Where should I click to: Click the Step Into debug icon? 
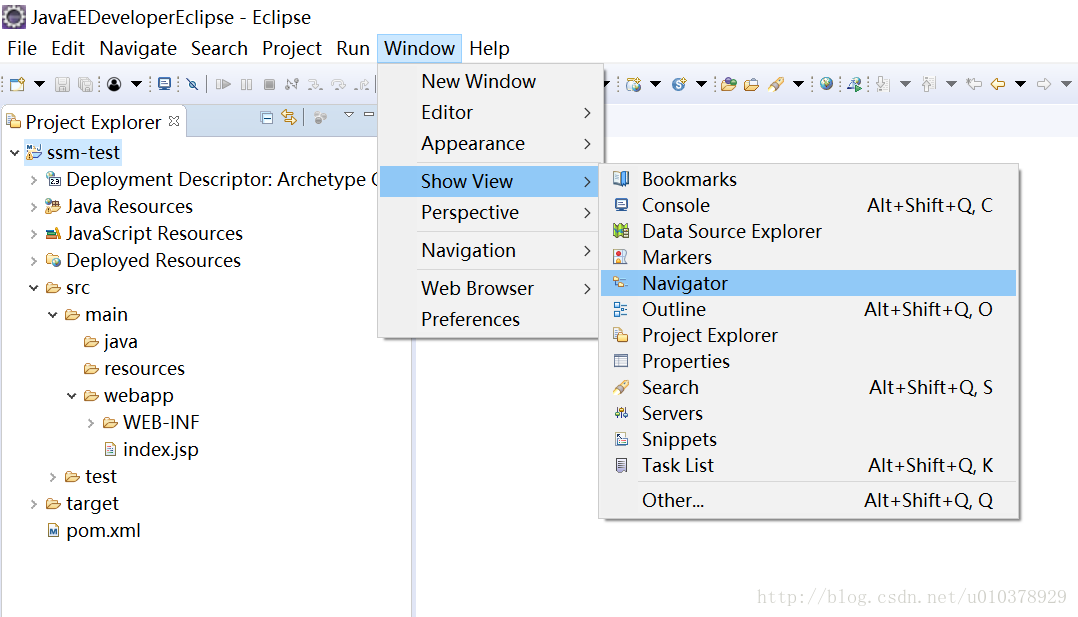coord(315,85)
